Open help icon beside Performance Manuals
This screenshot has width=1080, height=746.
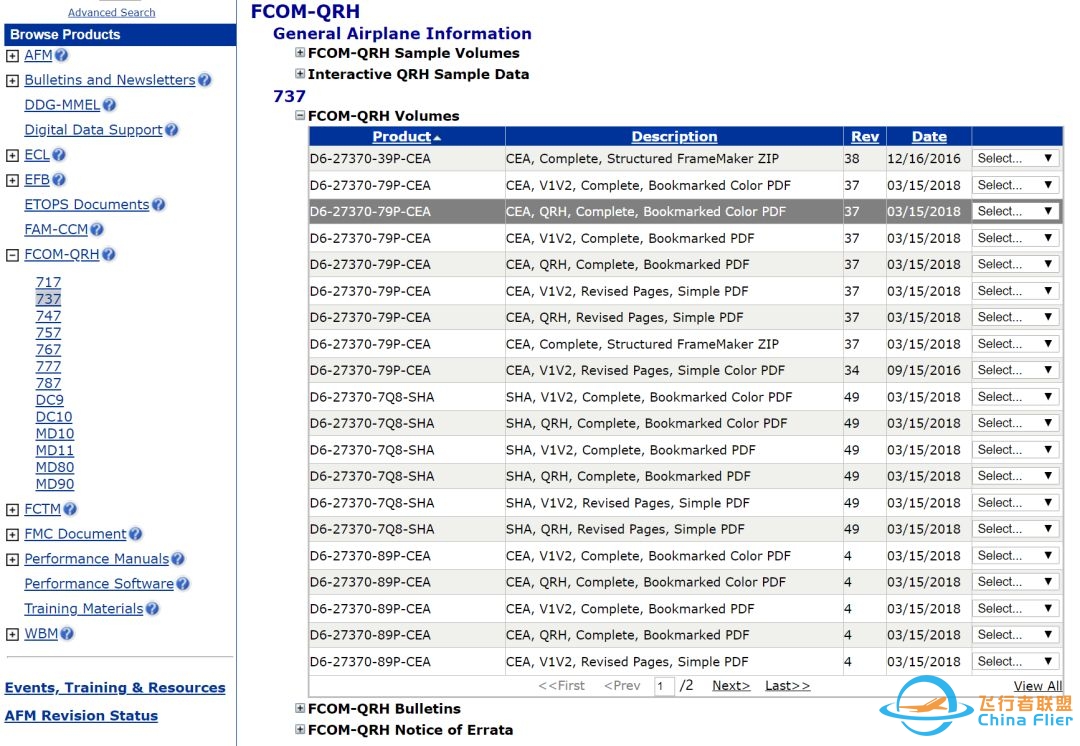pos(178,559)
